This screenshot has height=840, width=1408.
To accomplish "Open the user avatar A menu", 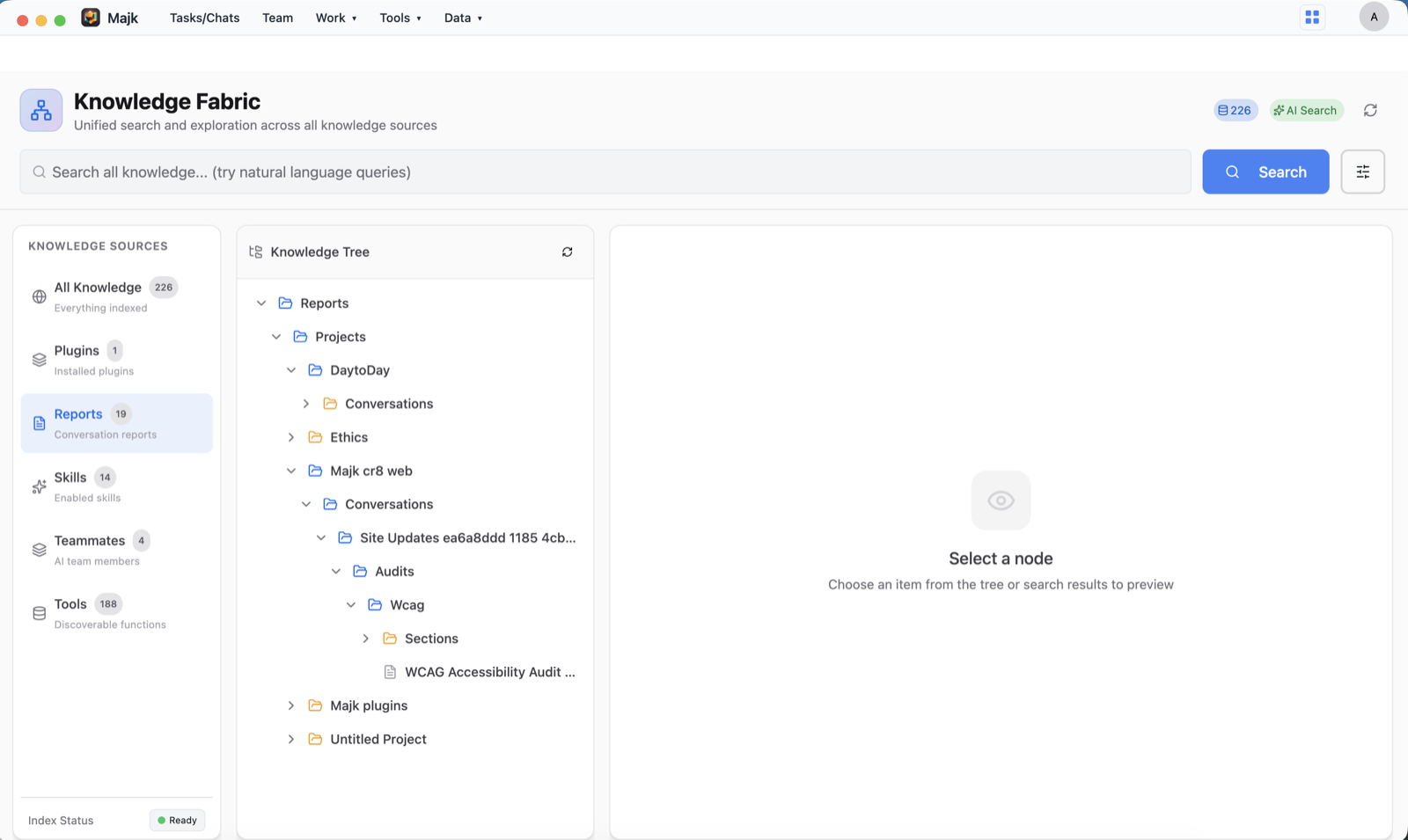I will coord(1374,17).
